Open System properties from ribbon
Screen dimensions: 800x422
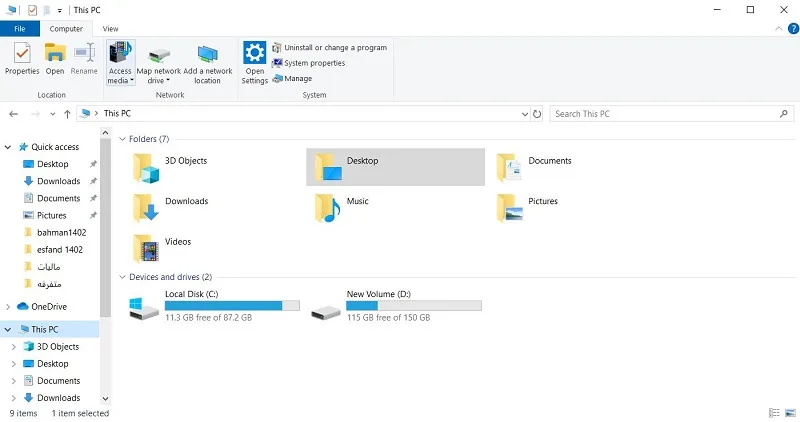point(309,63)
